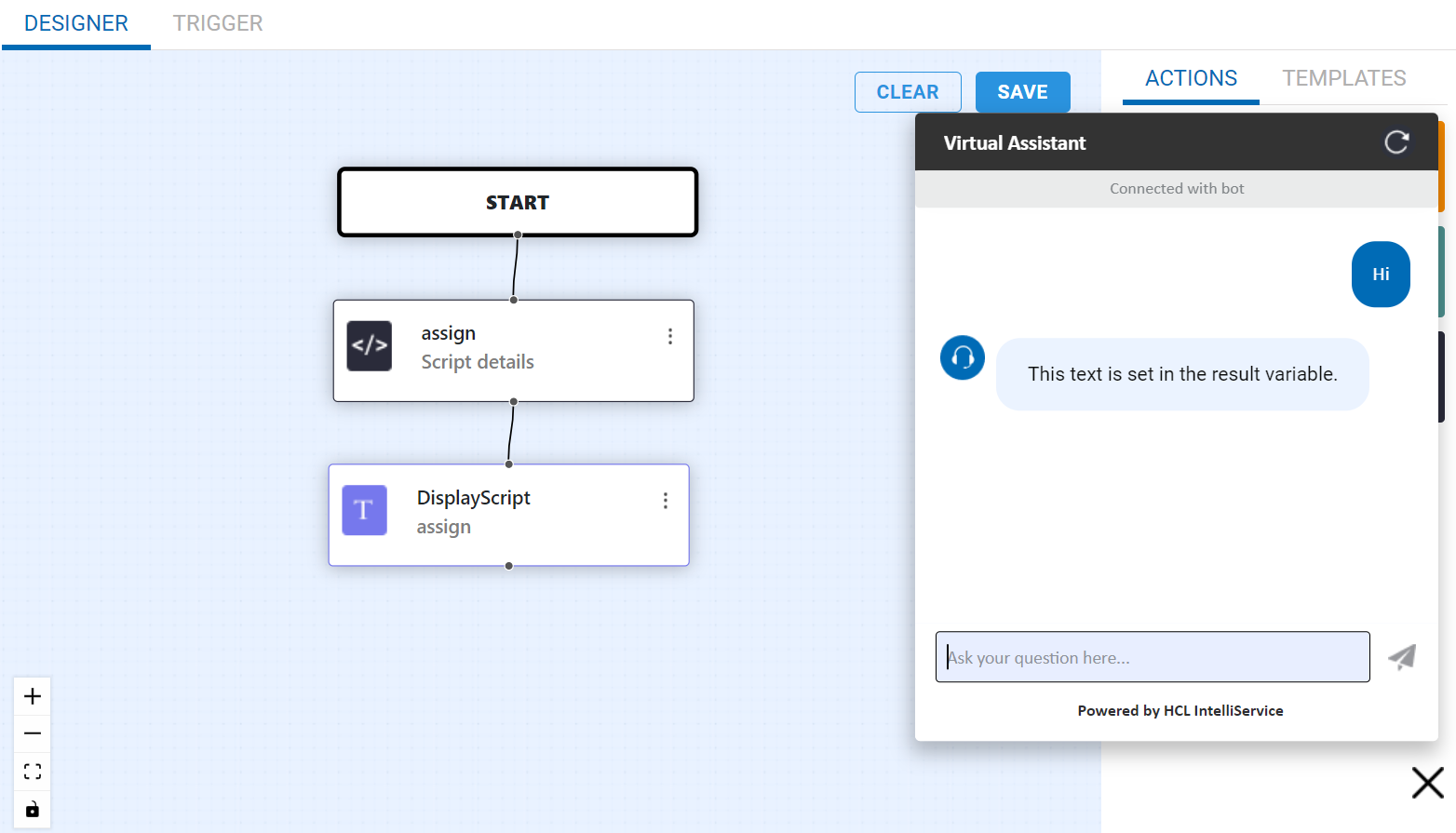Click the paper plane send icon

click(x=1402, y=657)
